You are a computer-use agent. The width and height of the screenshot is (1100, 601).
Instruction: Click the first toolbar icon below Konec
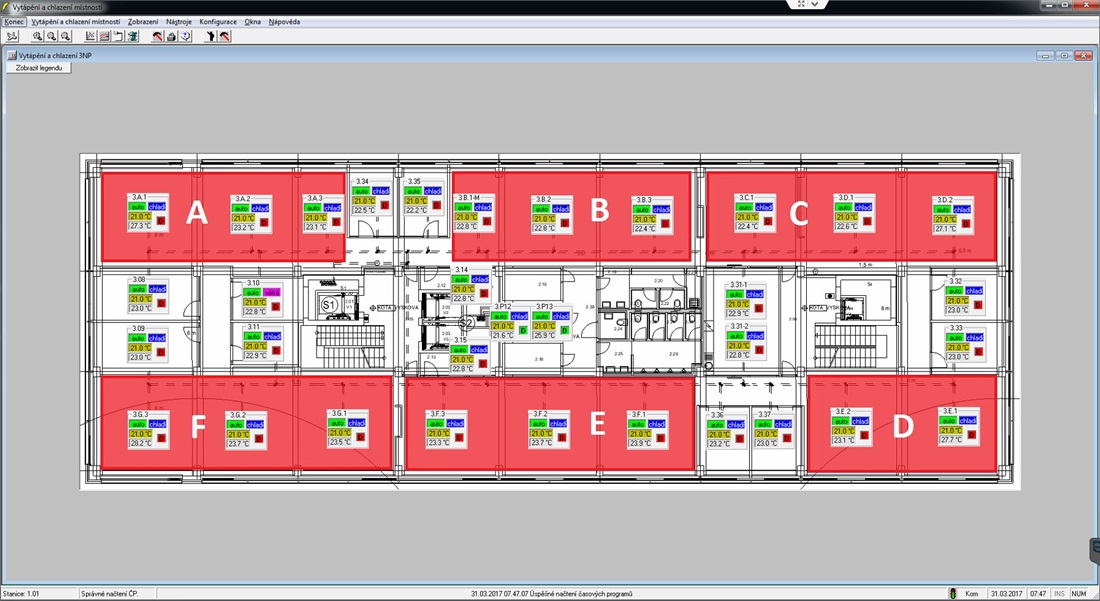12,36
